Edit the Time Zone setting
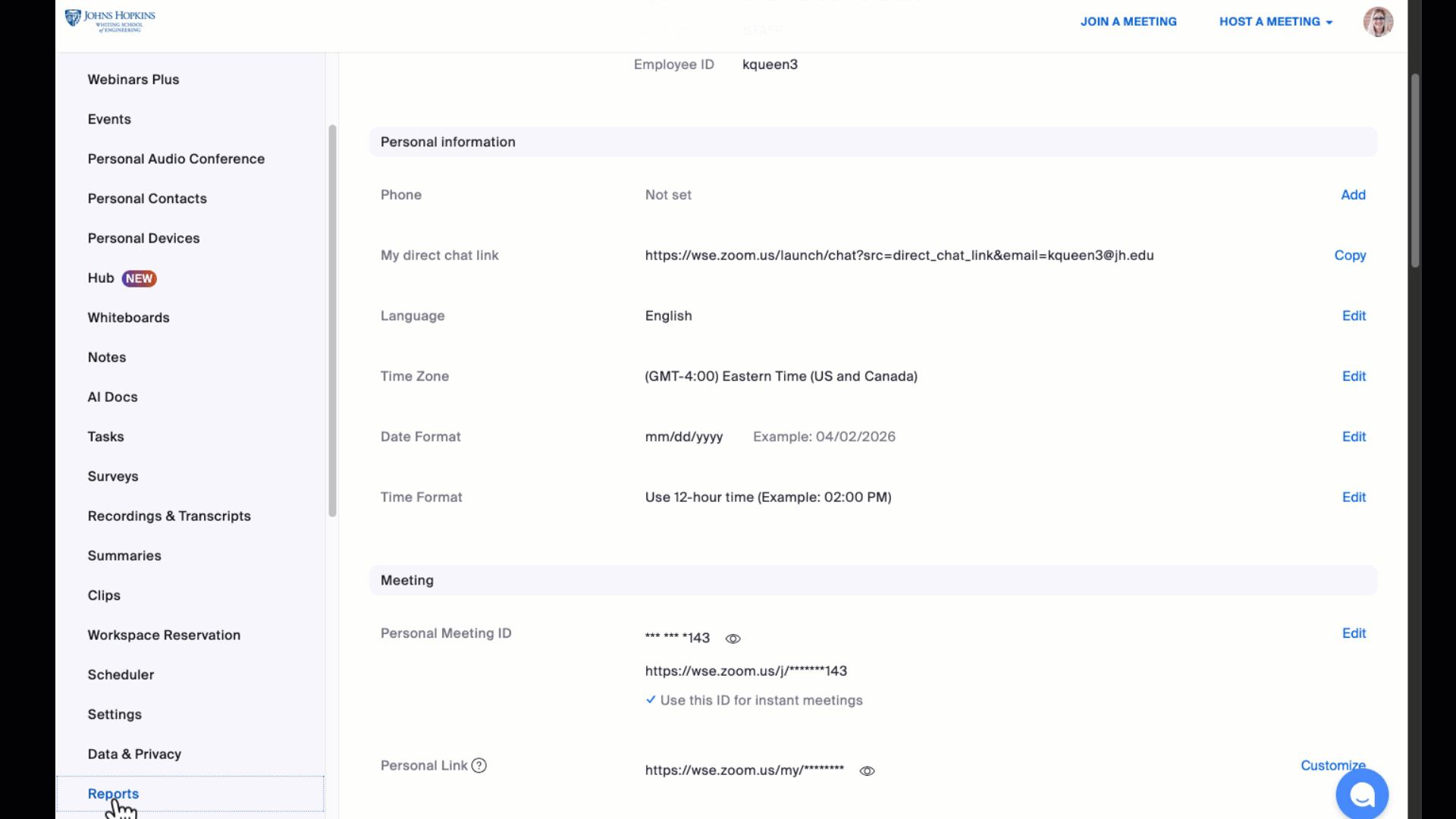The image size is (1456, 819). point(1354,376)
